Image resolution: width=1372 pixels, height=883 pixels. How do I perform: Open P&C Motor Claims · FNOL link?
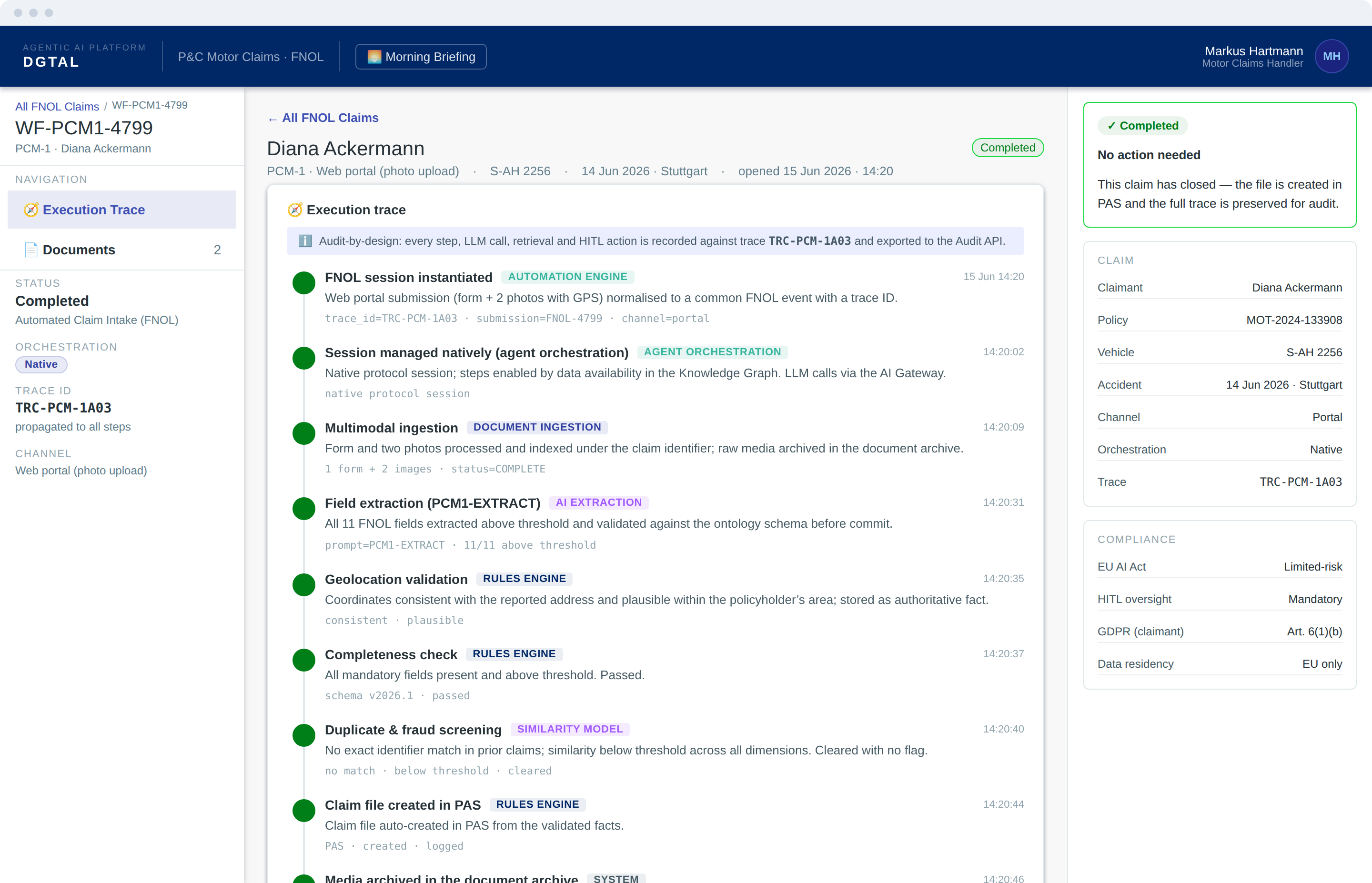[251, 57]
